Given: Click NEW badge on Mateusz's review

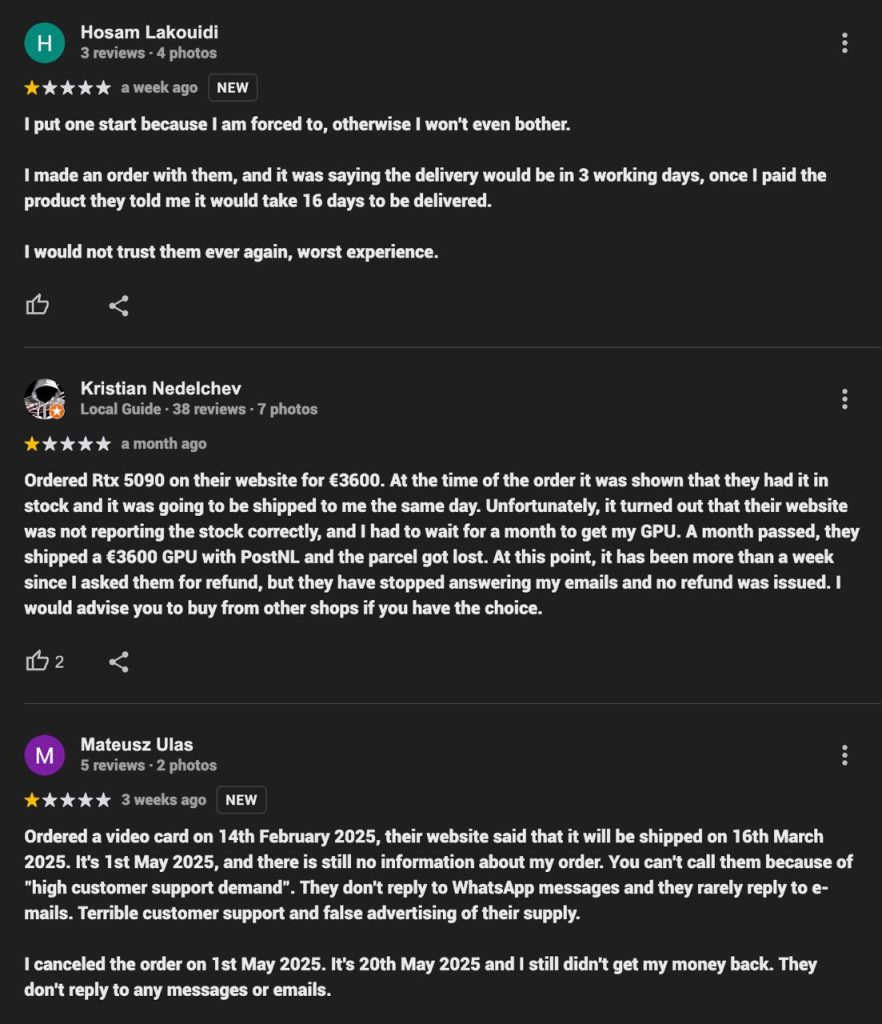Looking at the screenshot, I should point(241,800).
